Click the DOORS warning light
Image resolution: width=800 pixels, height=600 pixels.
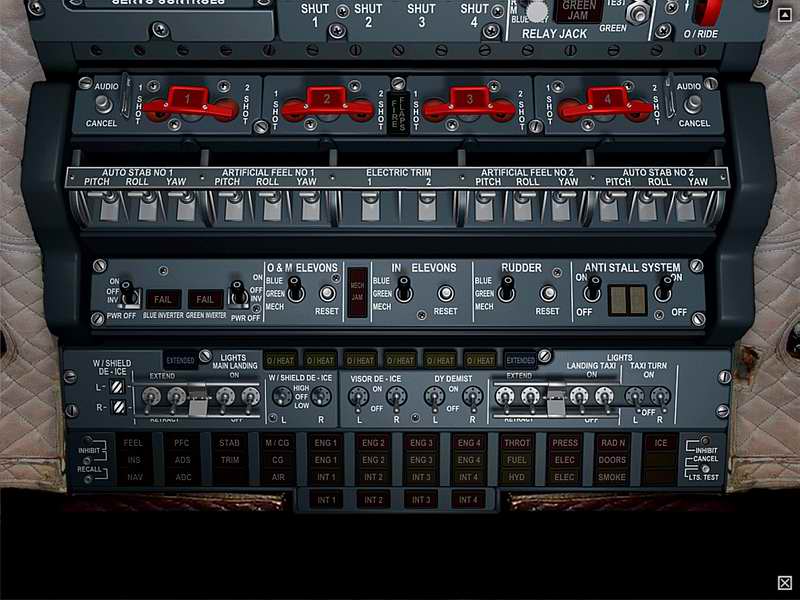tap(612, 460)
